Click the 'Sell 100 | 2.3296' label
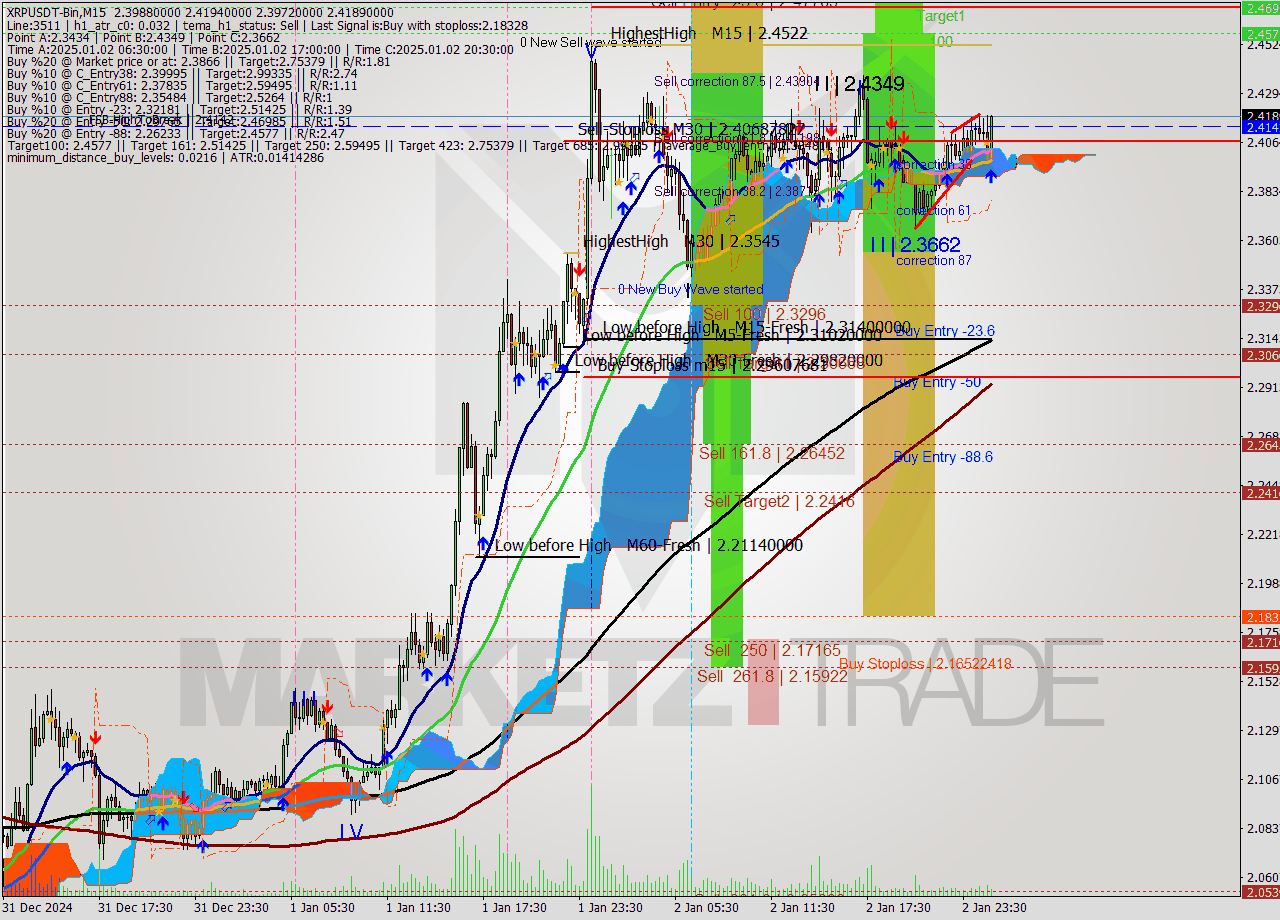 point(764,313)
